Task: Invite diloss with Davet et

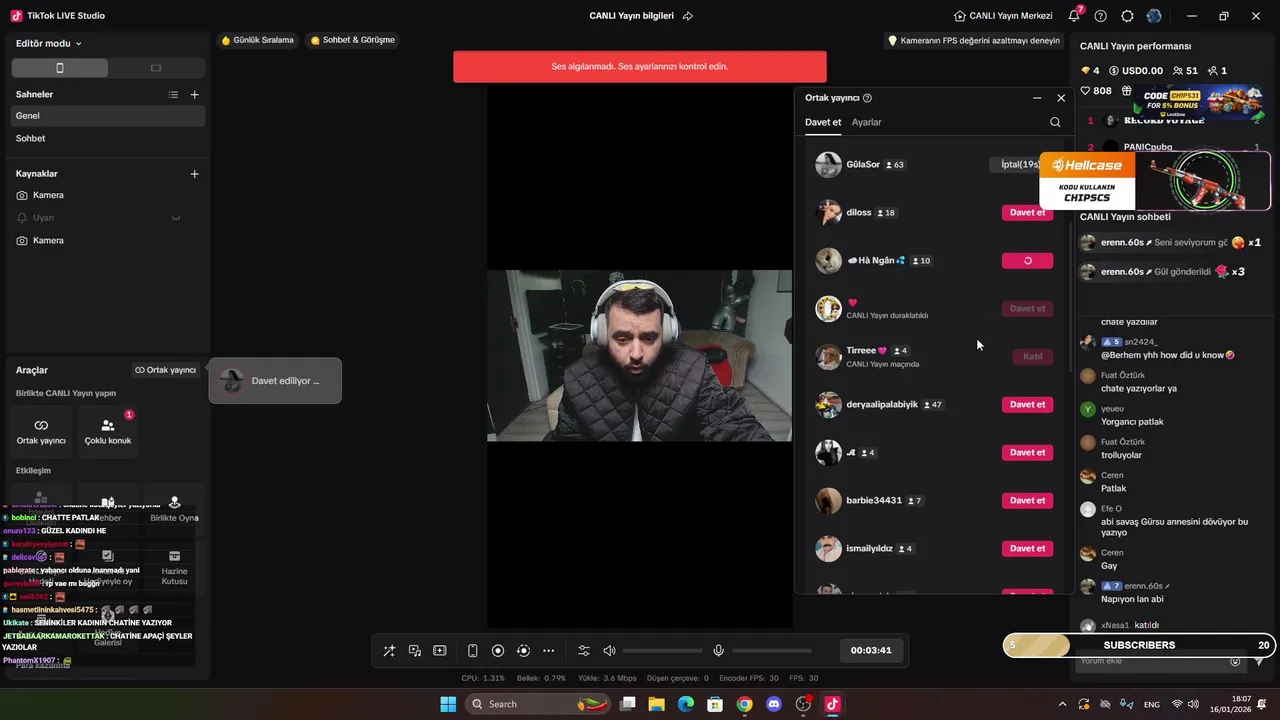Action: [1027, 212]
